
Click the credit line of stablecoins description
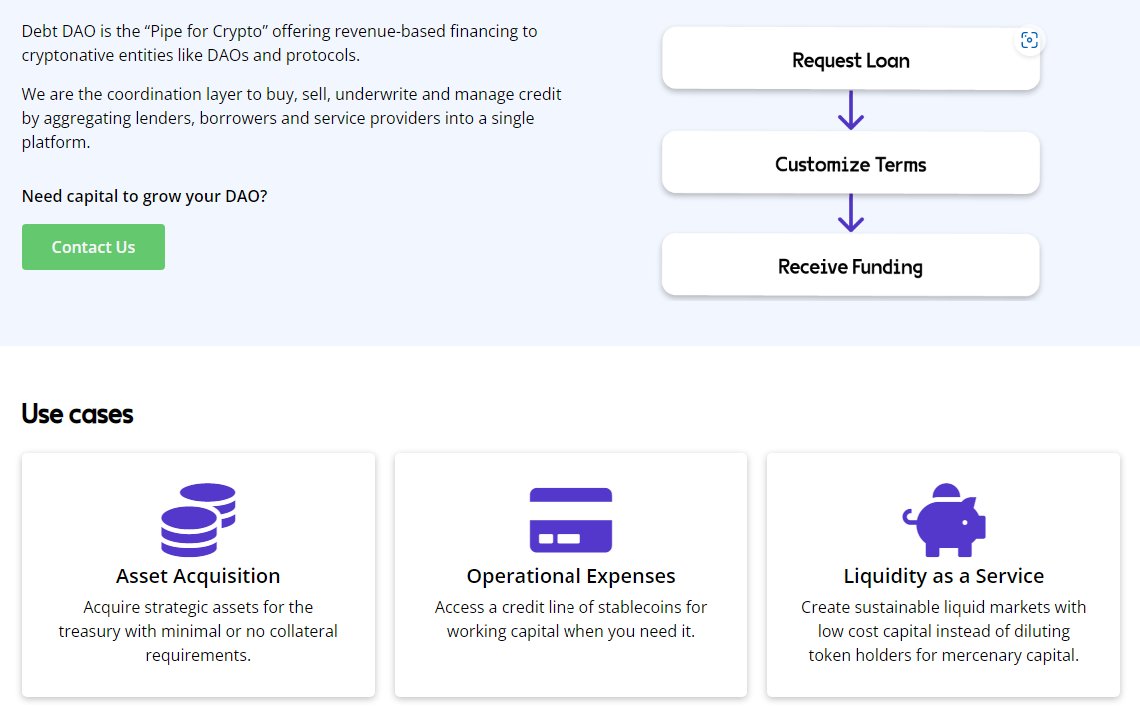click(571, 619)
